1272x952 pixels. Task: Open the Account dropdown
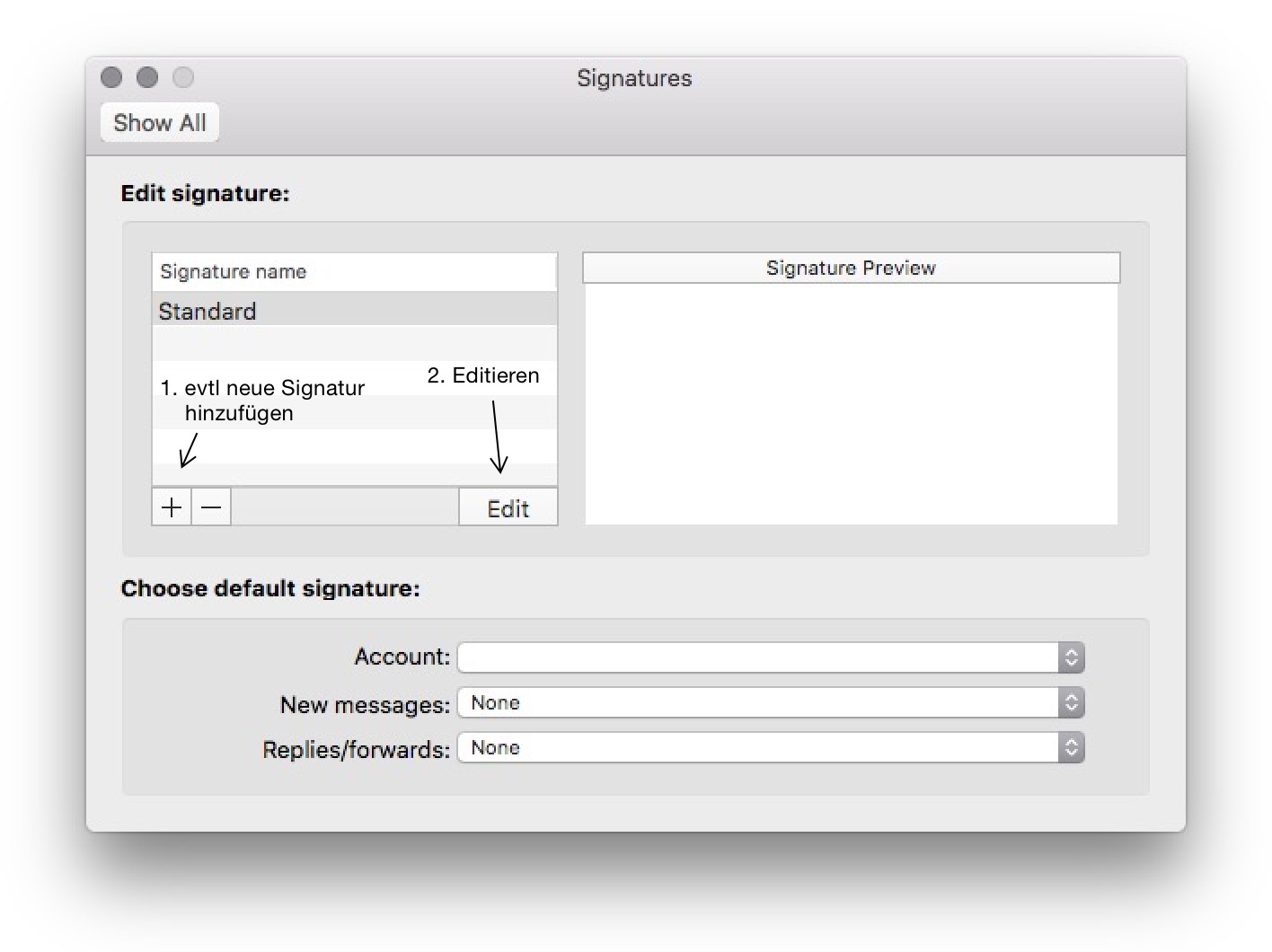(x=759, y=657)
